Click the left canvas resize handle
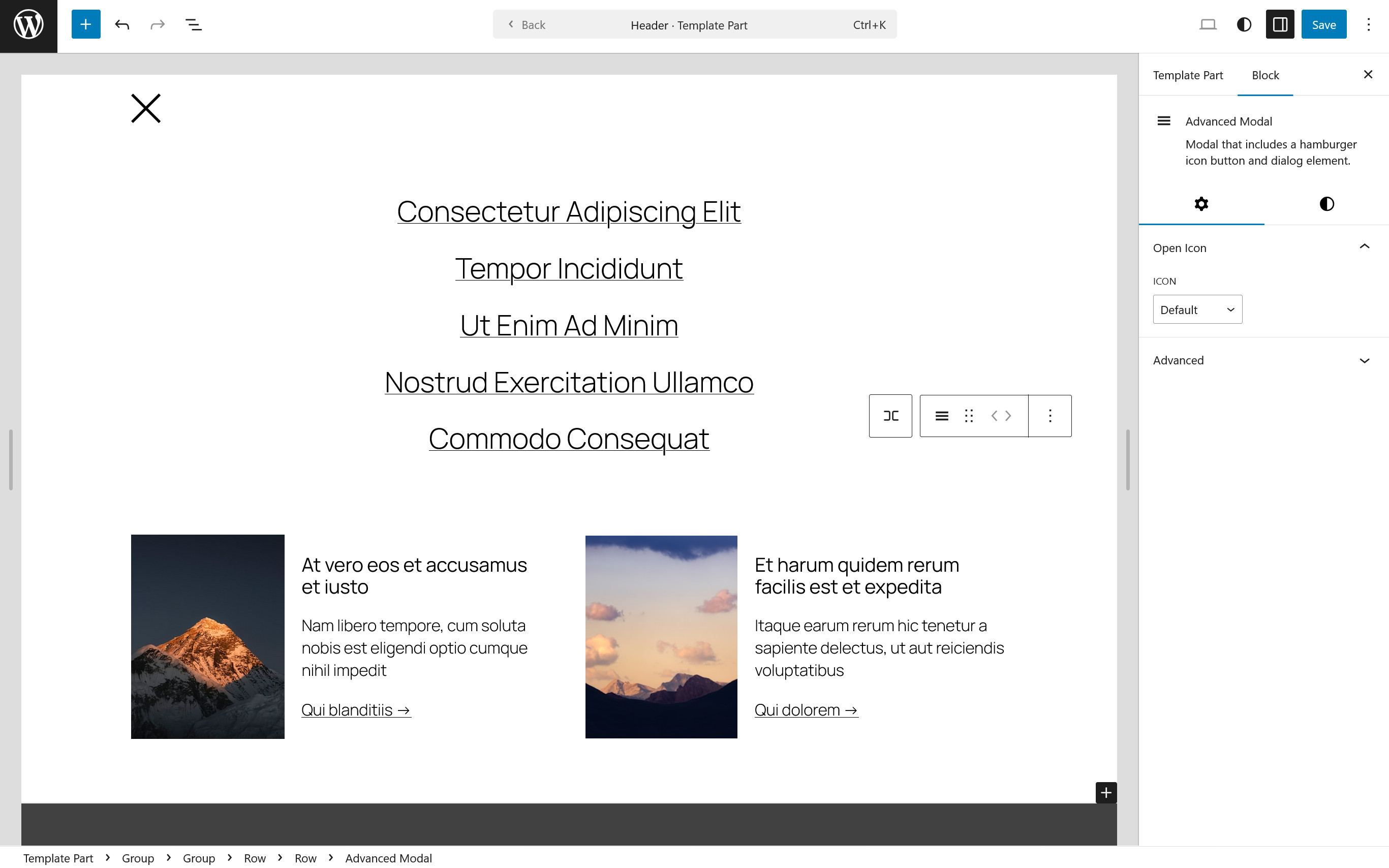 click(x=10, y=459)
